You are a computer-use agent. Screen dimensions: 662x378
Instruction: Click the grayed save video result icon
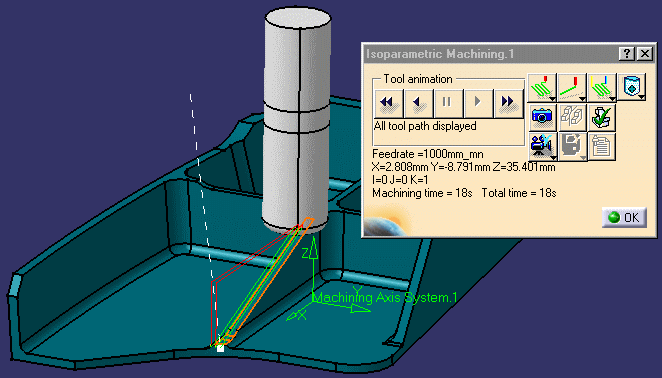tap(572, 146)
